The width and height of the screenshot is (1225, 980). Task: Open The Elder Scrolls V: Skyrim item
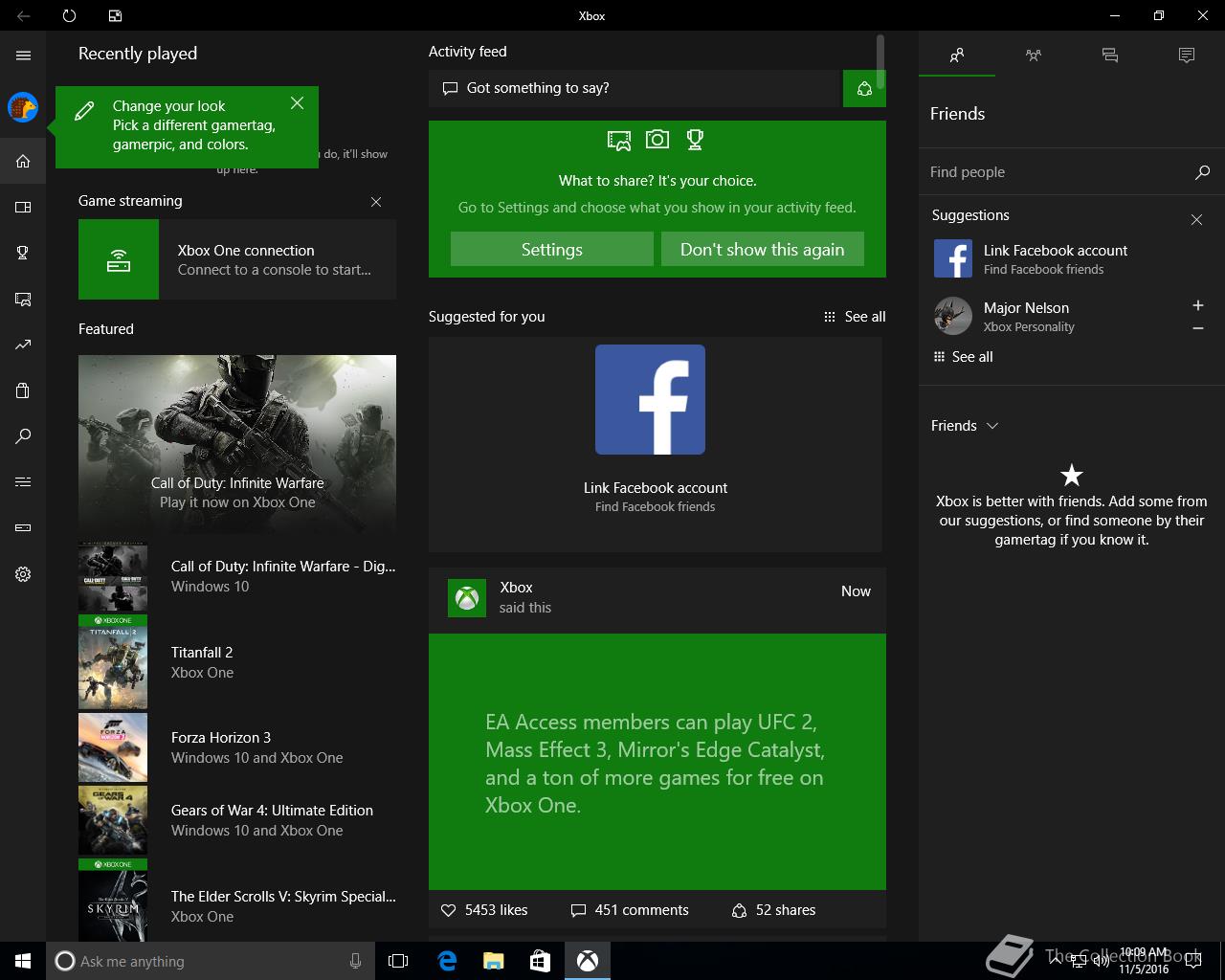[237, 900]
